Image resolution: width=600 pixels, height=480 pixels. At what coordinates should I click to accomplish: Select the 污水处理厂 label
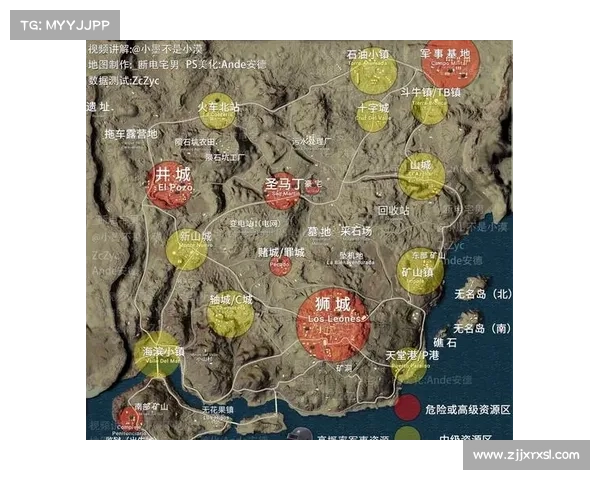tap(311, 141)
